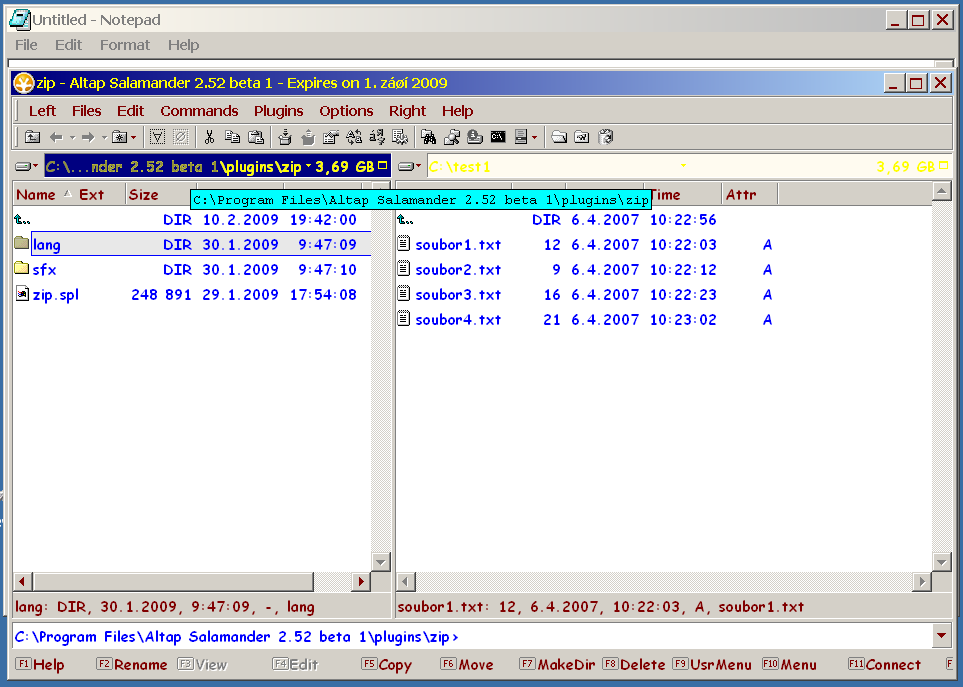Open right panel drive selector
The image size is (963, 687).
[410, 166]
